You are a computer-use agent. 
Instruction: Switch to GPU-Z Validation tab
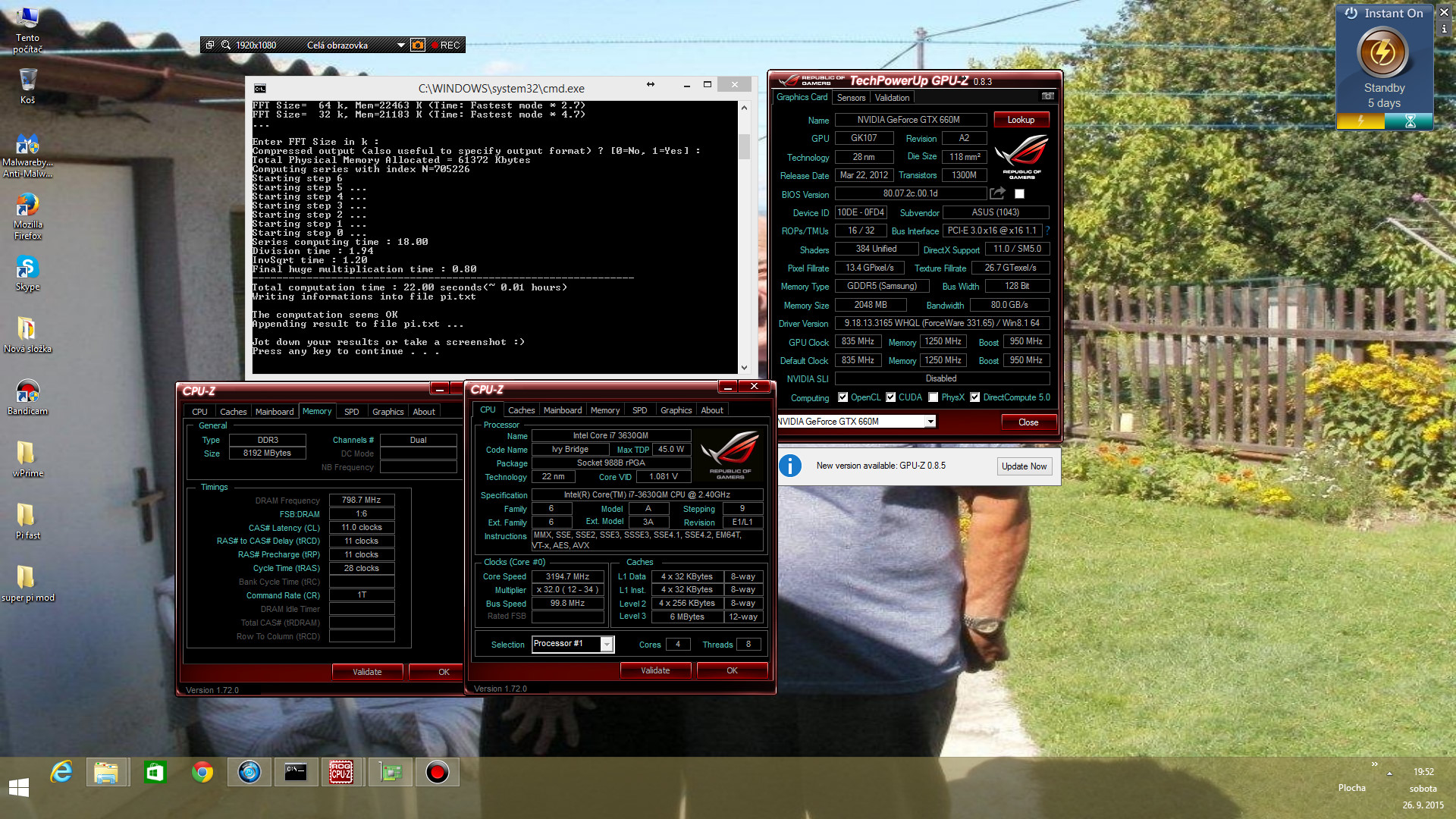892,98
